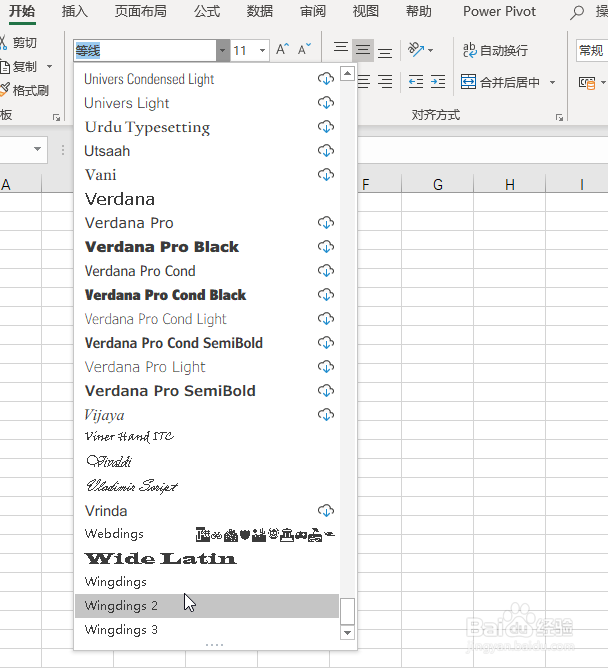Open the name box dropdown arrow
This screenshot has width=608, height=668.
tap(37, 149)
